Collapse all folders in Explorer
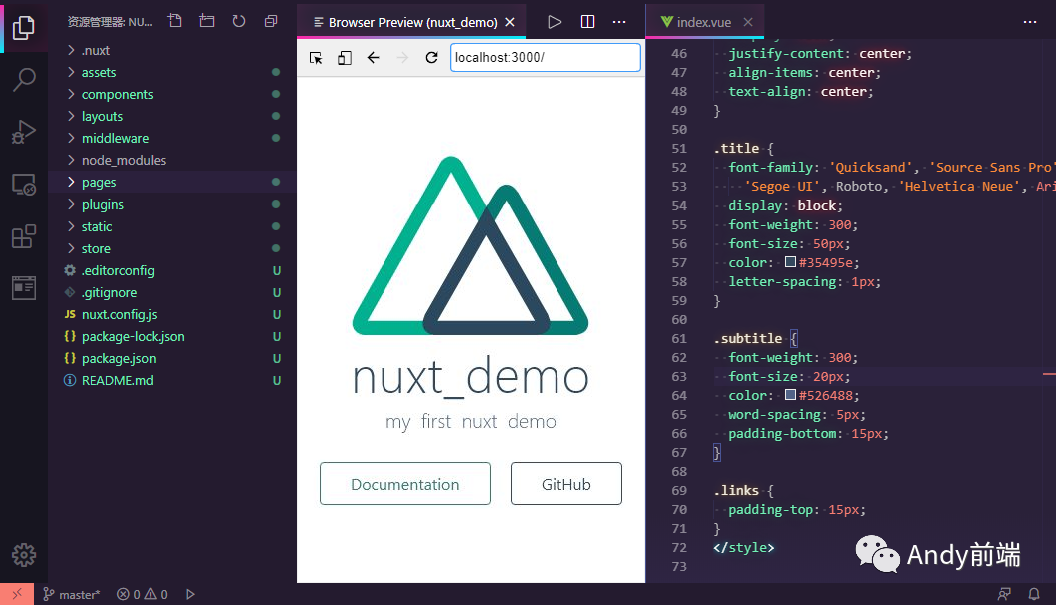1056x605 pixels. [271, 22]
